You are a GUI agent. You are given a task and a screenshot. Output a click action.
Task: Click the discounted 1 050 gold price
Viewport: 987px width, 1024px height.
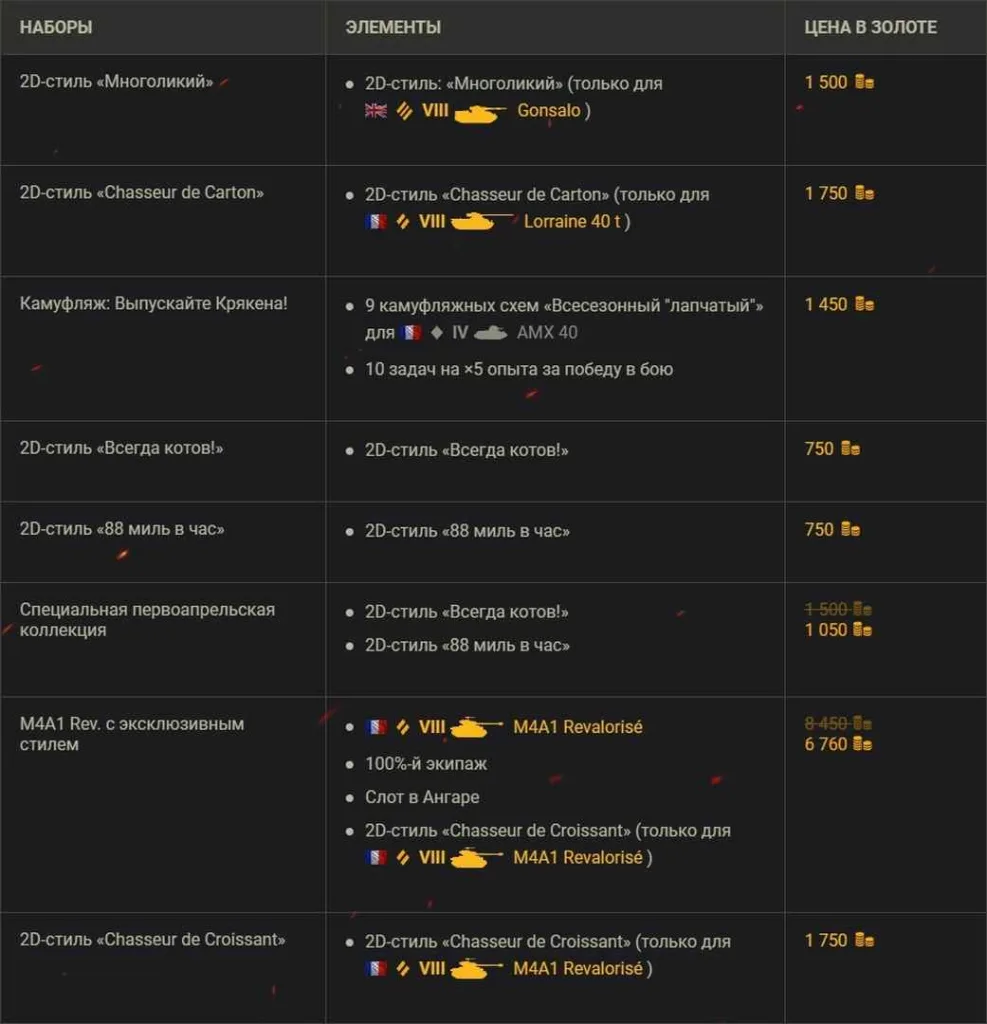point(826,630)
